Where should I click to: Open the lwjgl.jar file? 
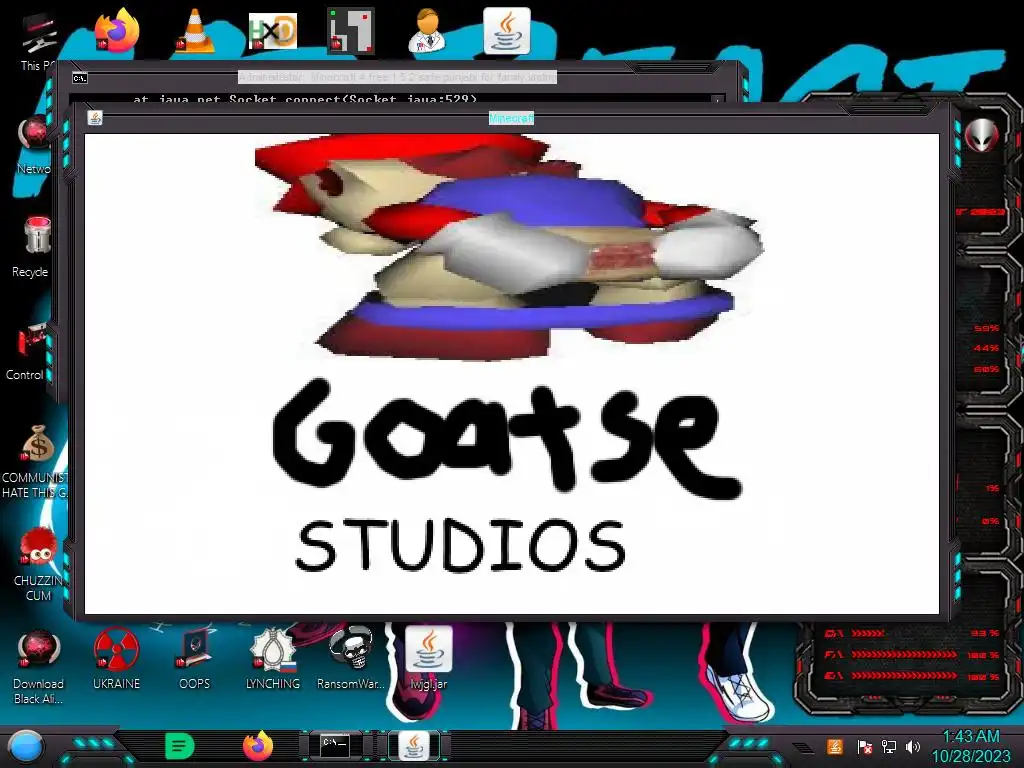point(428,658)
